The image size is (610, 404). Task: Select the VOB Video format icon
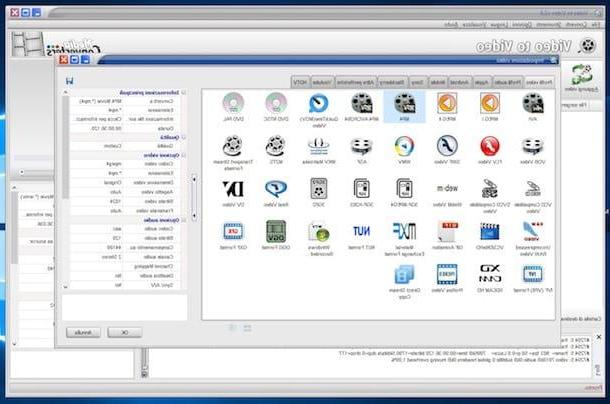(533, 146)
